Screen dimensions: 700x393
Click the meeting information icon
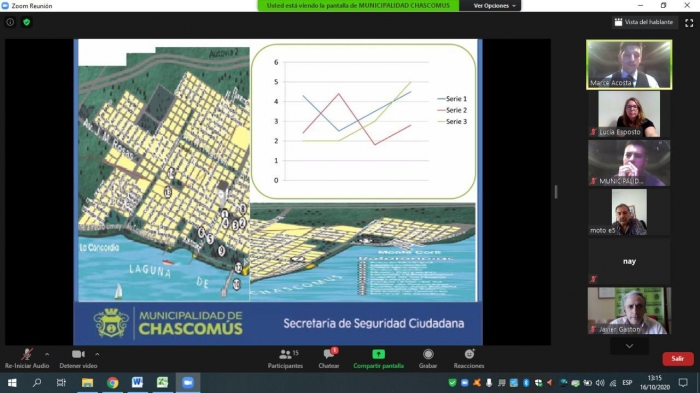coord(10,22)
